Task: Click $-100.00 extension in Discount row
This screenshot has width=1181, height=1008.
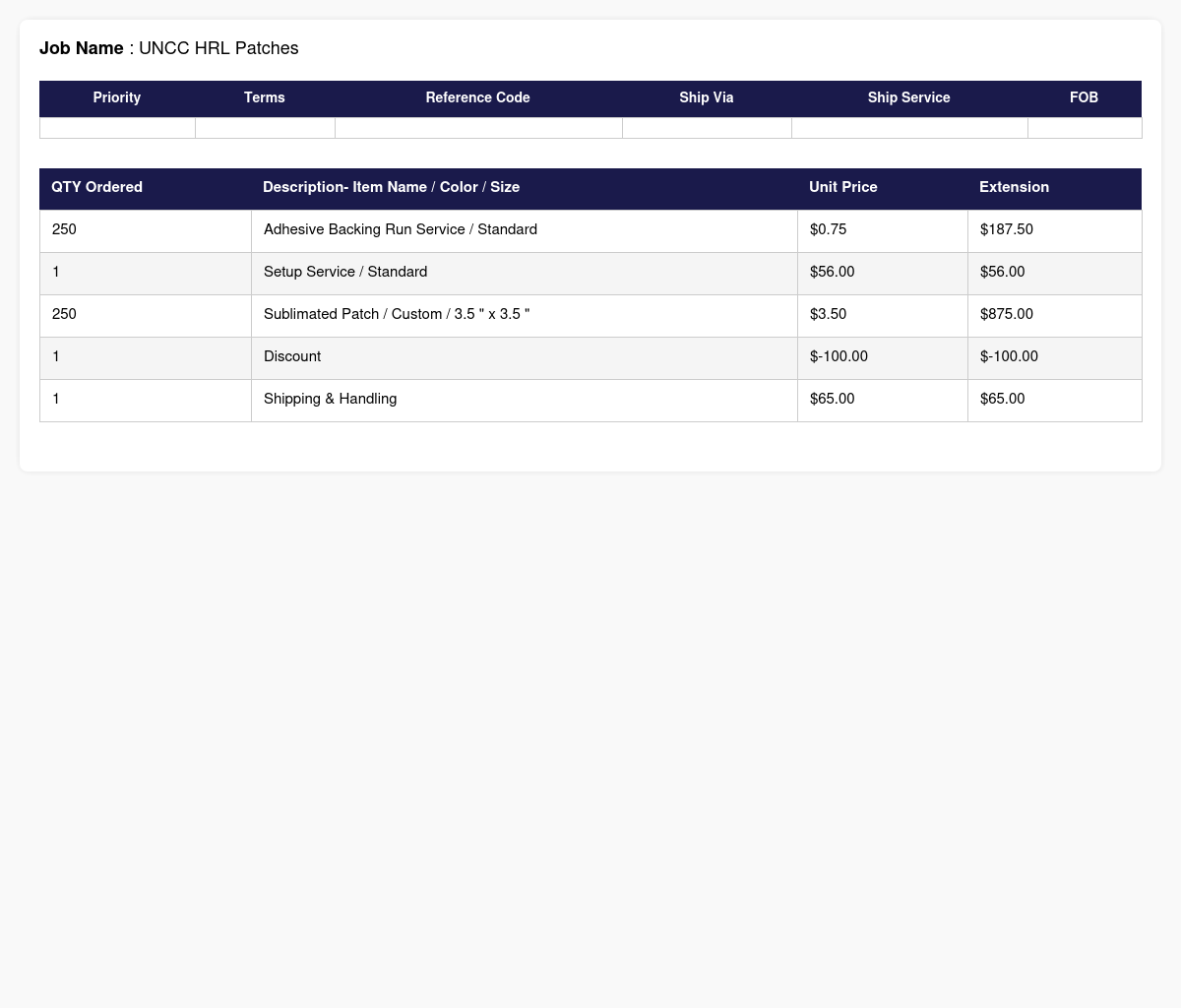Action: (x=1009, y=356)
